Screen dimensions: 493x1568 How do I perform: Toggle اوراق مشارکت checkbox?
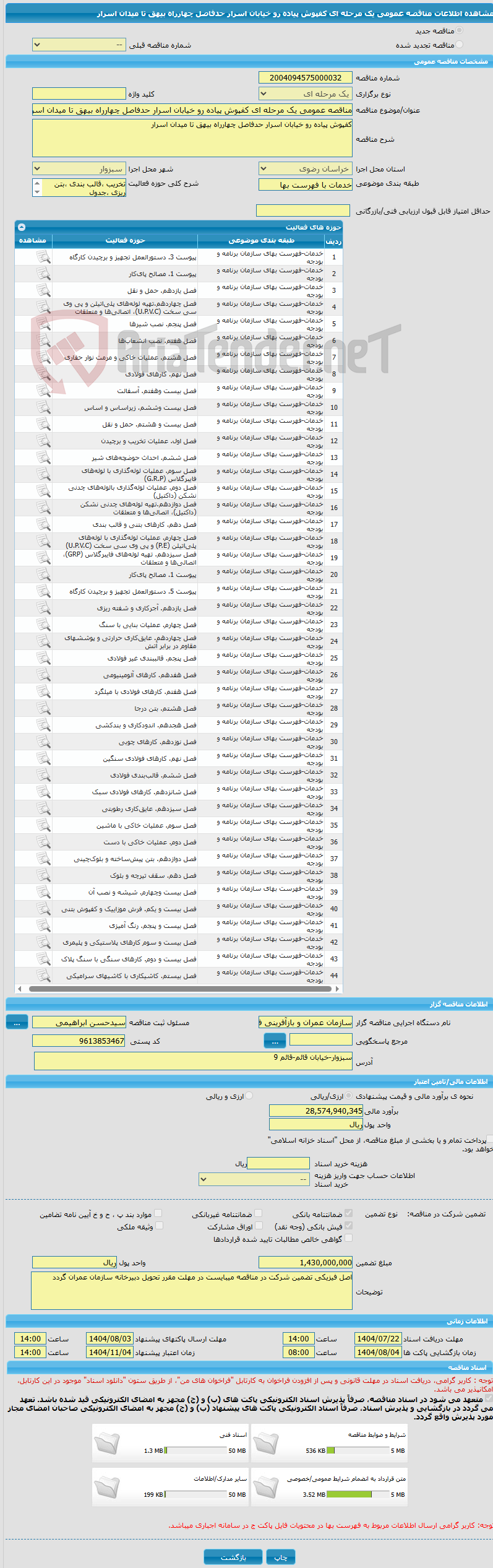(x=259, y=1226)
